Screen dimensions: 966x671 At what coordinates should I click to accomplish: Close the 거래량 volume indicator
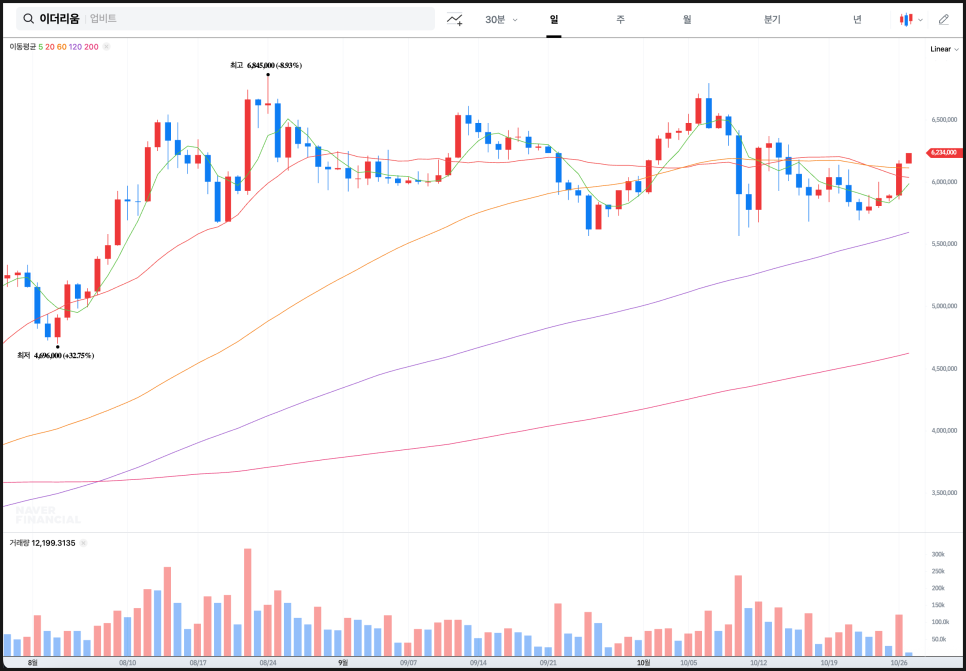83,543
